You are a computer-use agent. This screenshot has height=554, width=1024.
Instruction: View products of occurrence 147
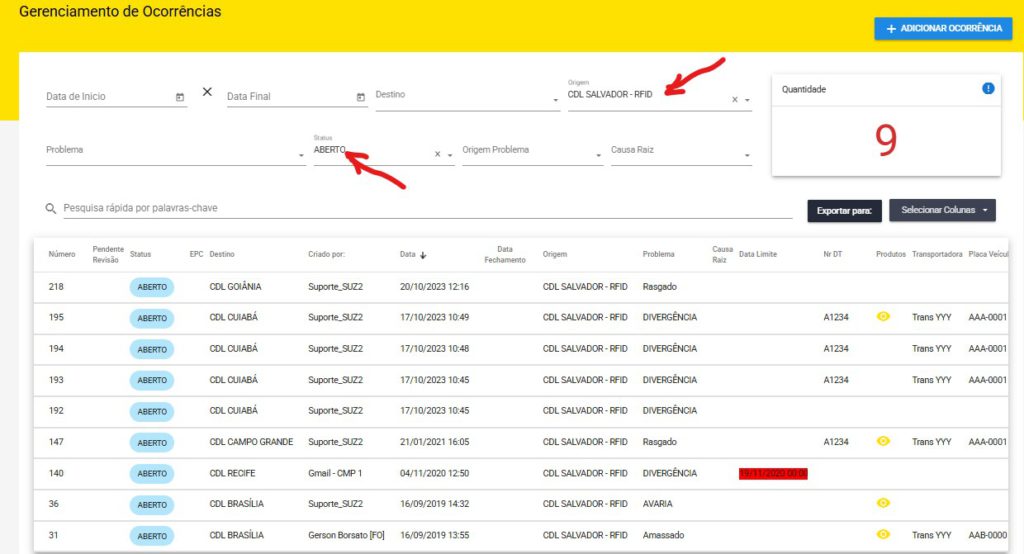click(883, 441)
